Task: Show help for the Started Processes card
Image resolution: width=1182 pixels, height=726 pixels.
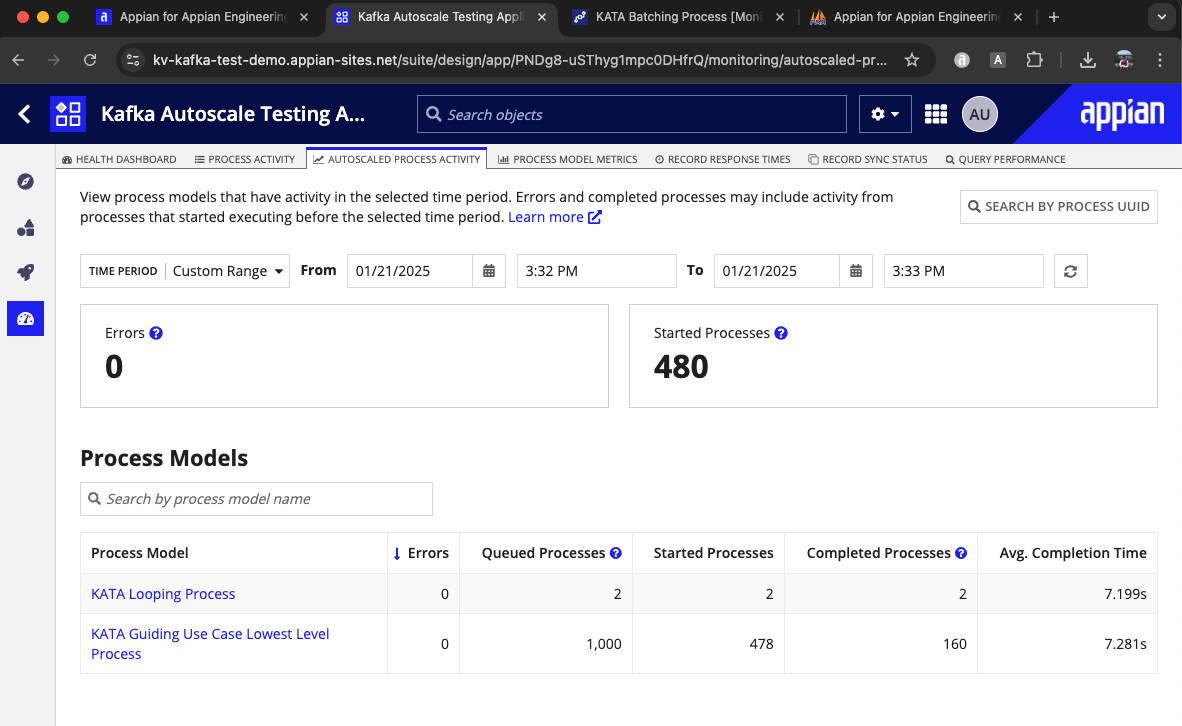Action: tap(781, 333)
